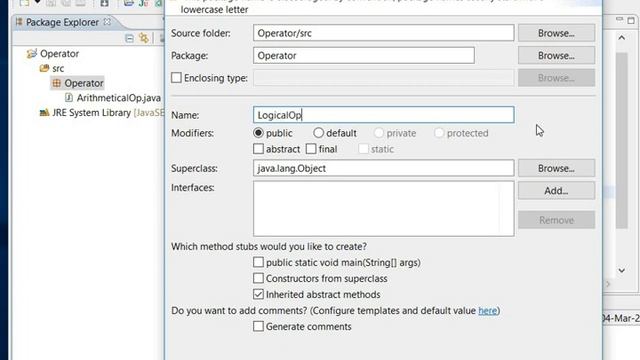The height and width of the screenshot is (360, 640).
Task: Check the abstract modifier checkbox
Action: [x=258, y=149]
